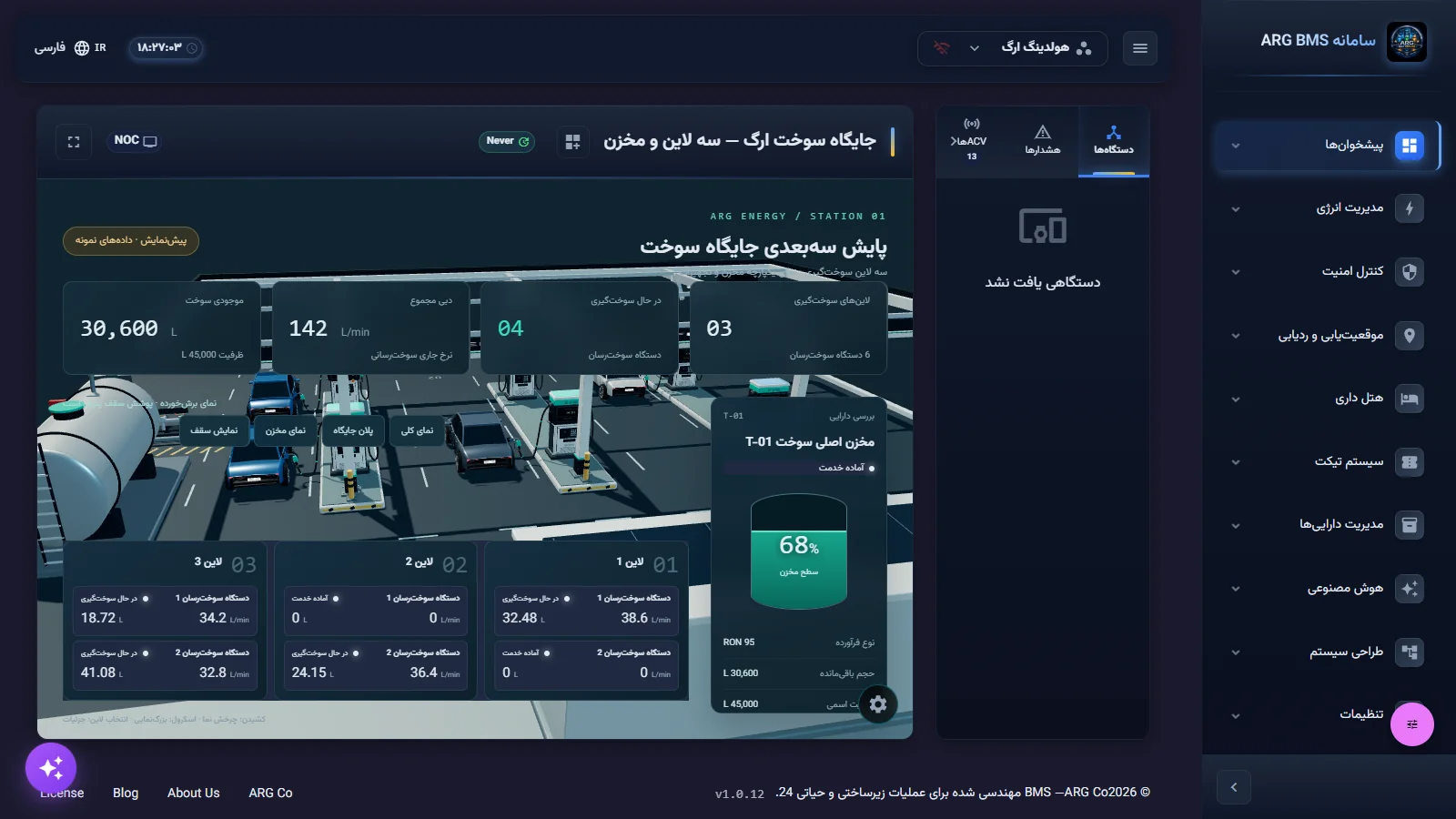Screen dimensions: 1456x819
Task: Click the pink sliders floating button
Action: [x=1412, y=724]
